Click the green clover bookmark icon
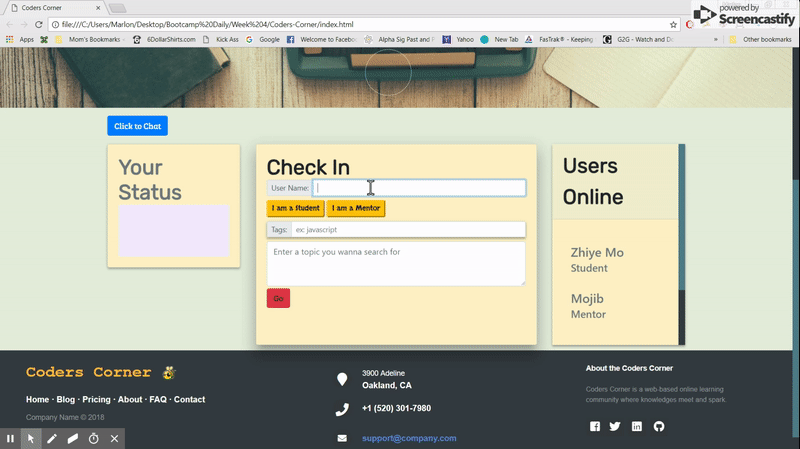The width and height of the screenshot is (800, 449). pos(44,39)
